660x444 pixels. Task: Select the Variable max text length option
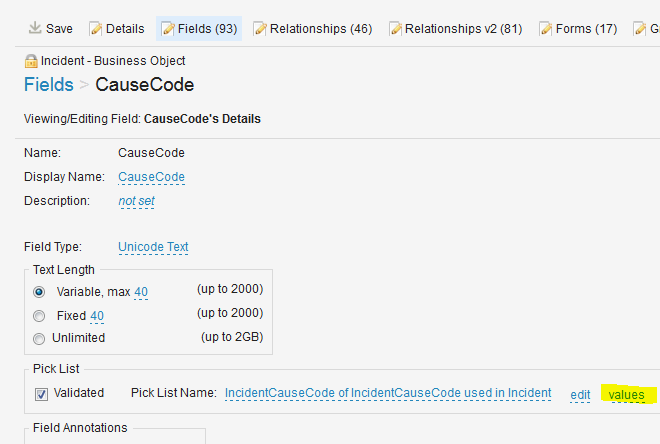pyautogui.click(x=40, y=292)
